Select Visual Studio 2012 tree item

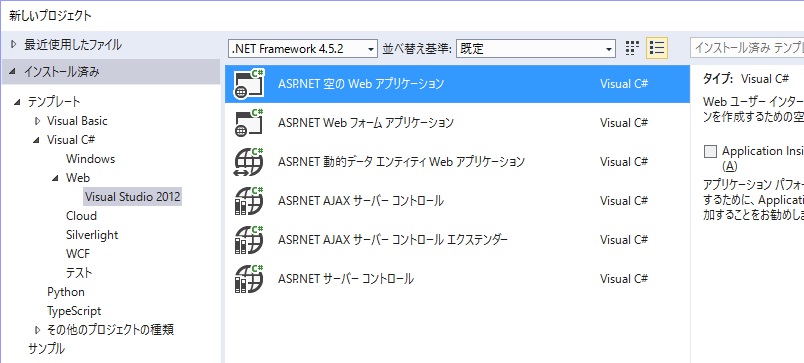click(x=133, y=197)
